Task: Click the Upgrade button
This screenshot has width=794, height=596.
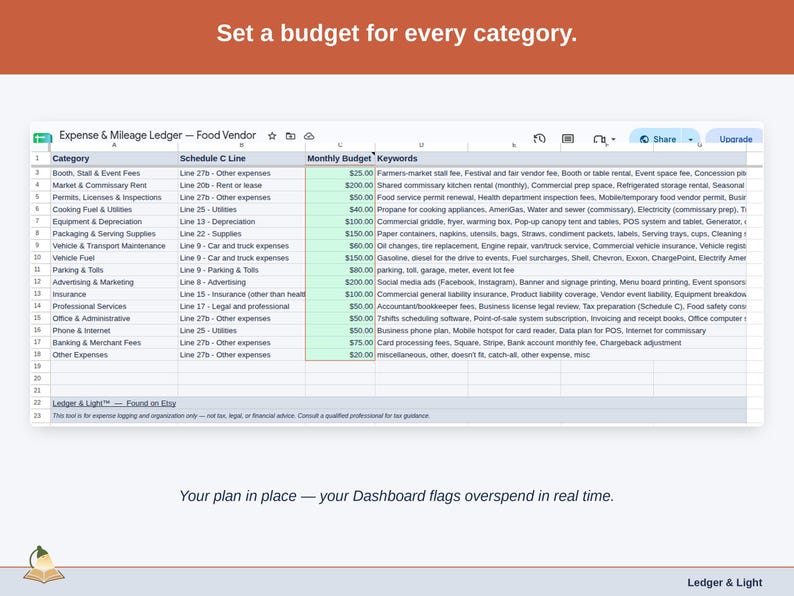Action: pyautogui.click(x=735, y=139)
